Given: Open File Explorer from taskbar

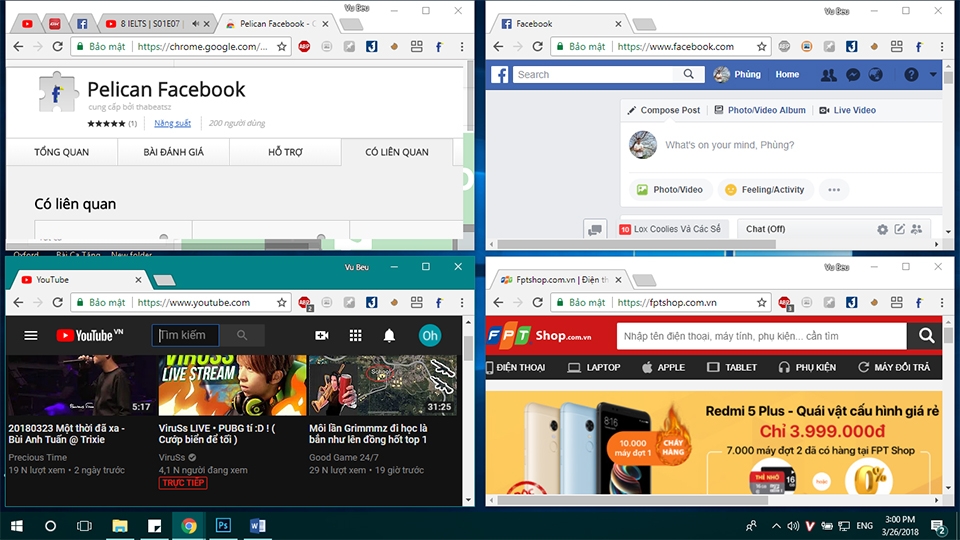Looking at the screenshot, I should tap(120, 525).
